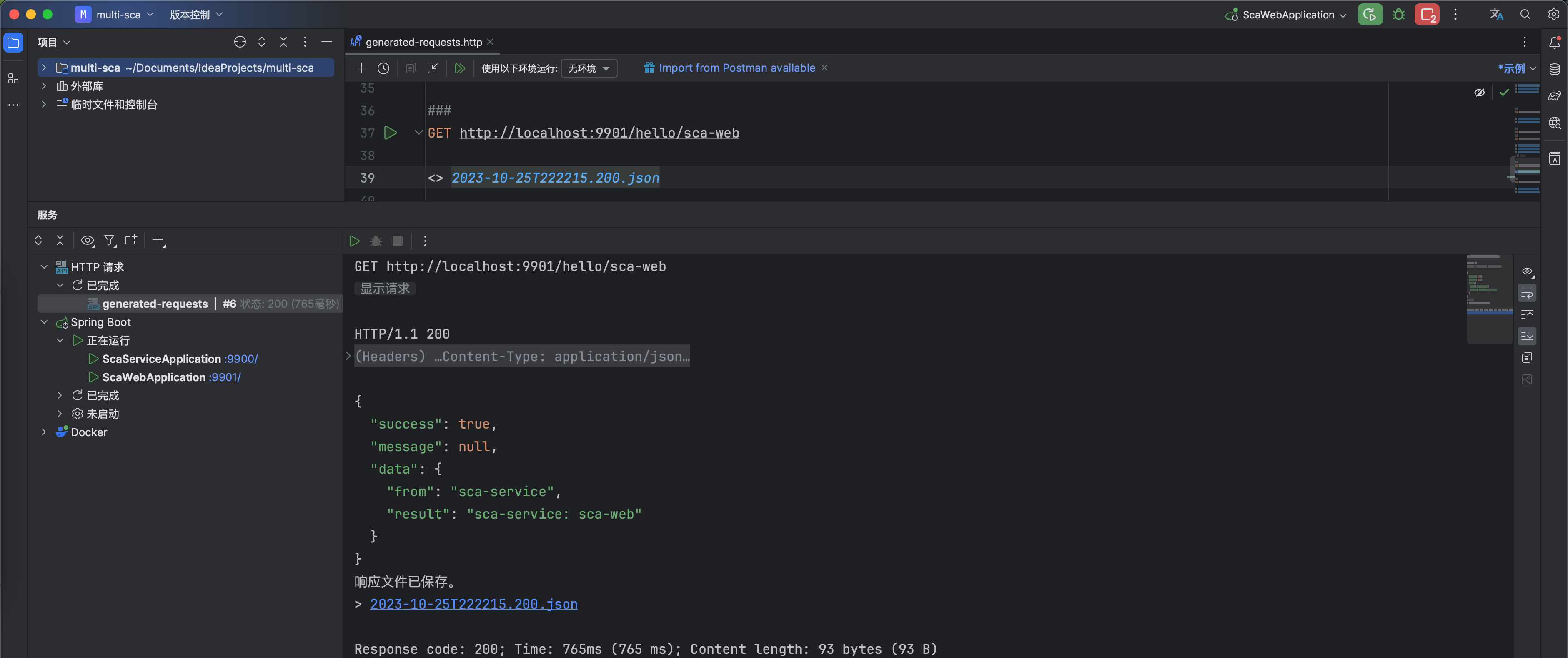
Task: Copy response body icon
Action: pyautogui.click(x=1527, y=358)
